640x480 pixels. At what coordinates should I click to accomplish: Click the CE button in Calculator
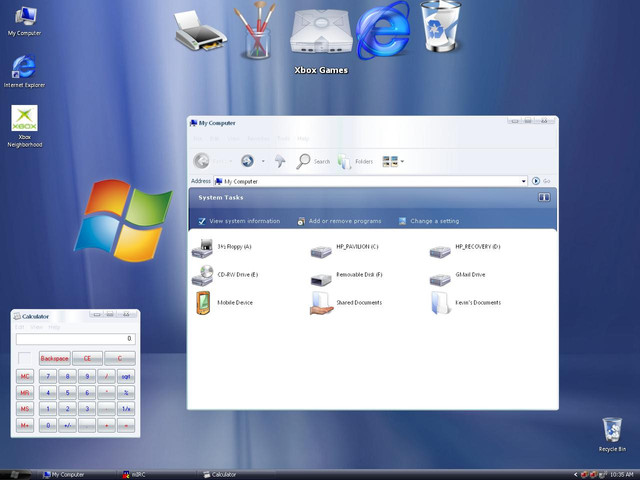87,358
